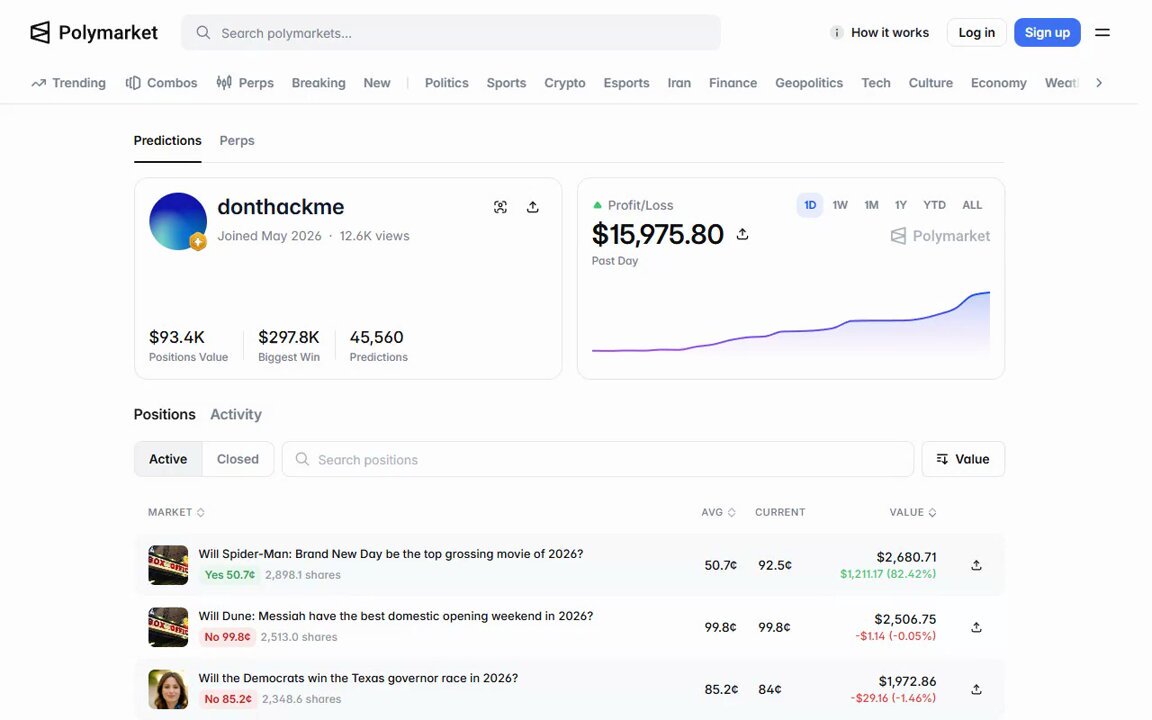1152x720 pixels.
Task: Click the donthackme profile avatar
Action: pos(178,221)
